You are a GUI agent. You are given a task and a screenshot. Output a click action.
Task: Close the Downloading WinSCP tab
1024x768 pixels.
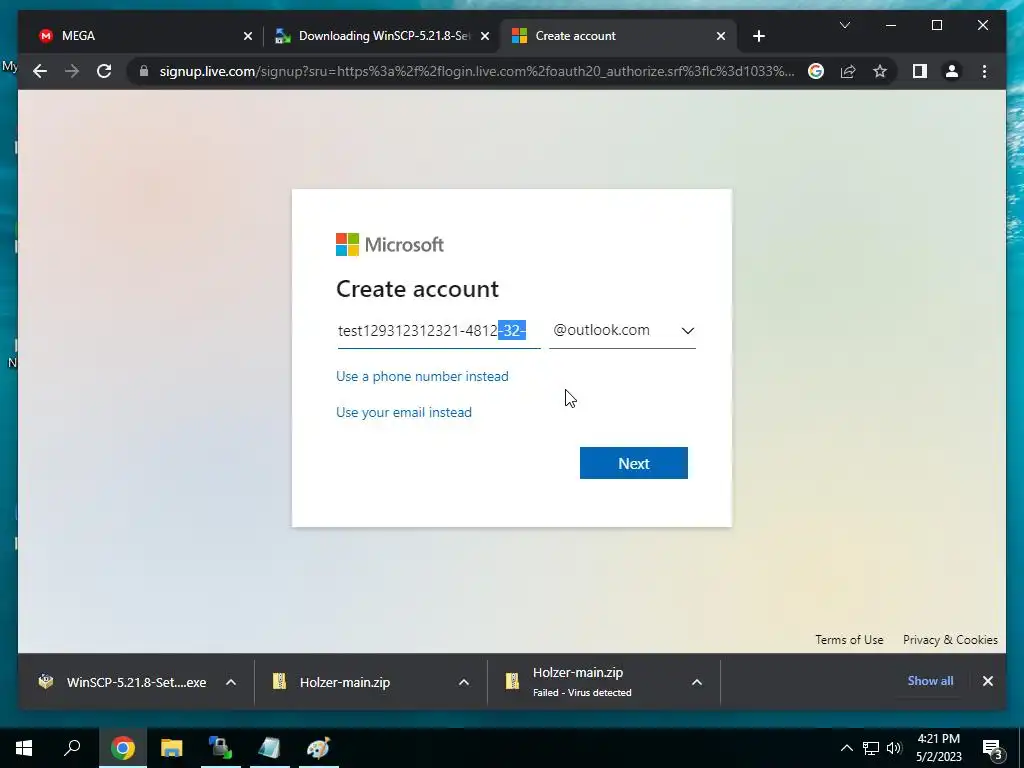[x=485, y=36]
